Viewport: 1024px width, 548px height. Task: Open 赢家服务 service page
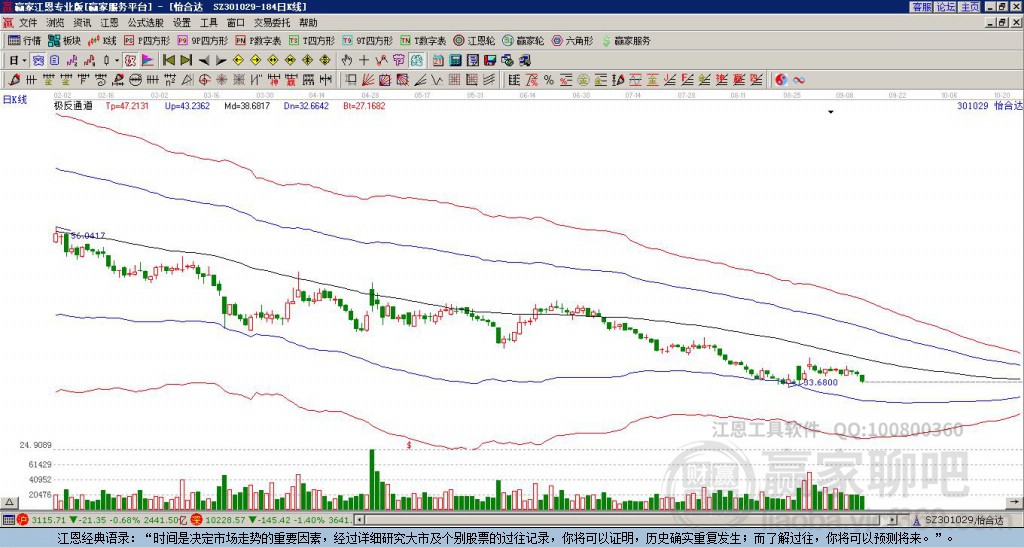point(626,40)
